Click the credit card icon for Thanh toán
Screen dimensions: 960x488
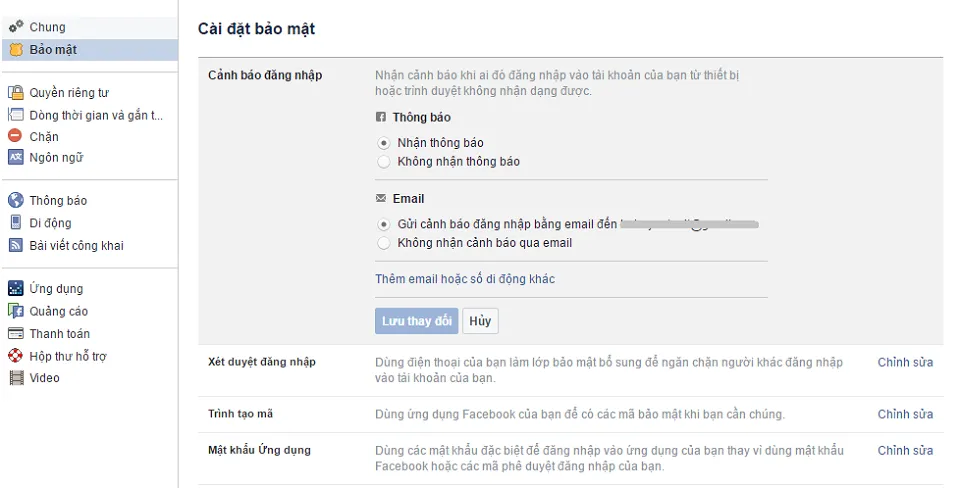[x=16, y=333]
